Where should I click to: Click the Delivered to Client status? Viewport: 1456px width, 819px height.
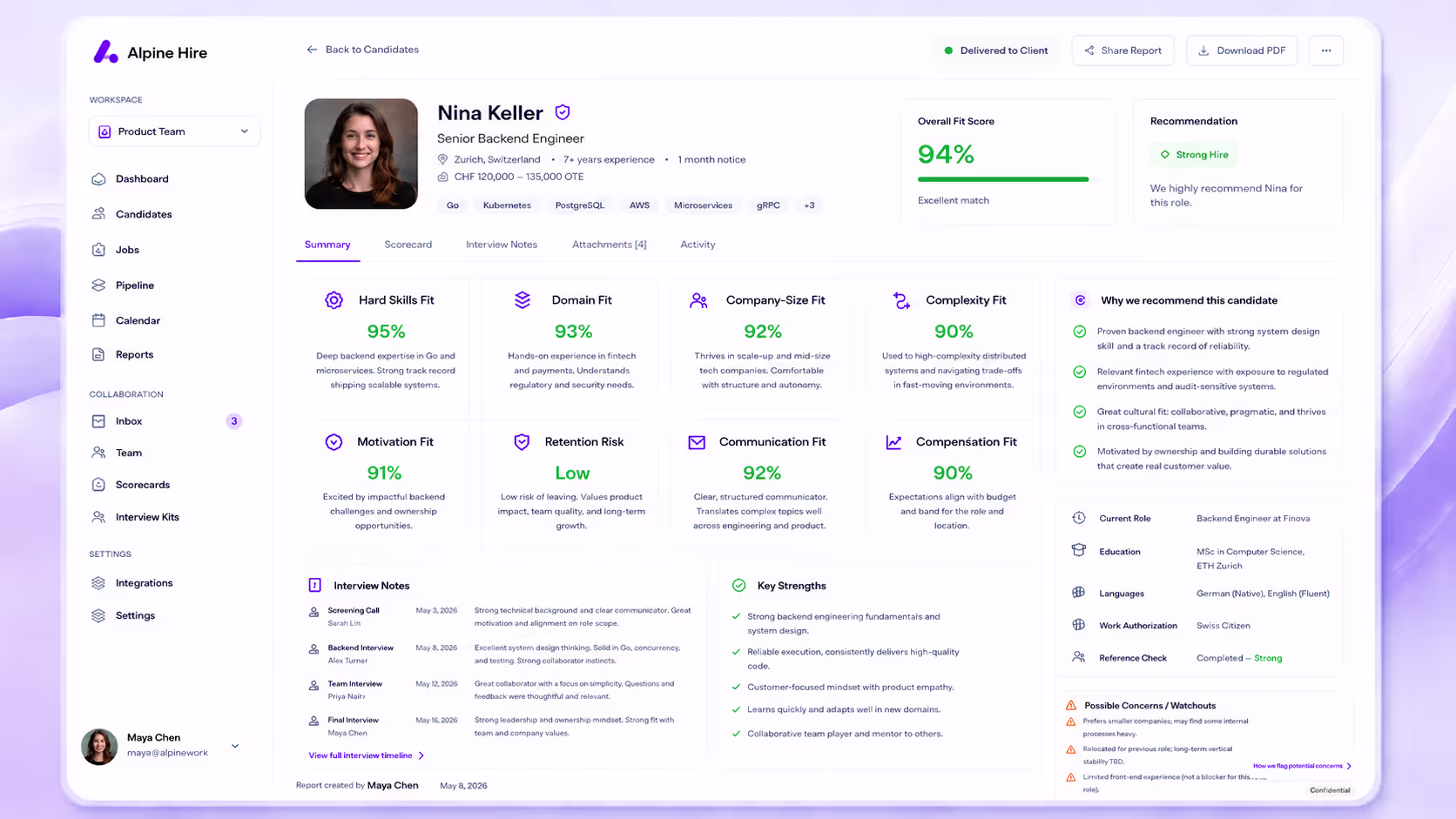997,50
